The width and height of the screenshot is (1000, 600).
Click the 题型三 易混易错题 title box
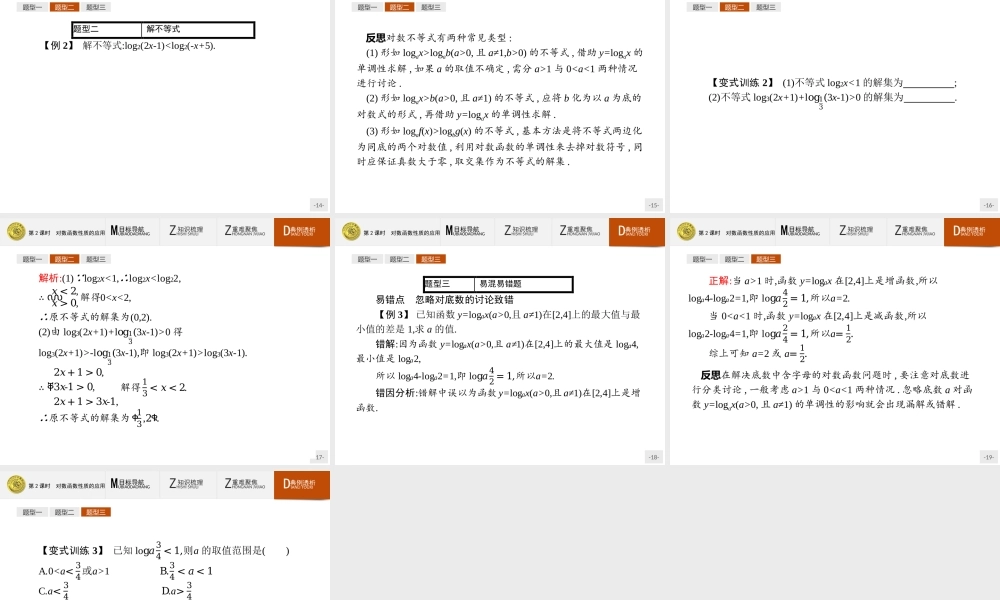click(x=498, y=284)
